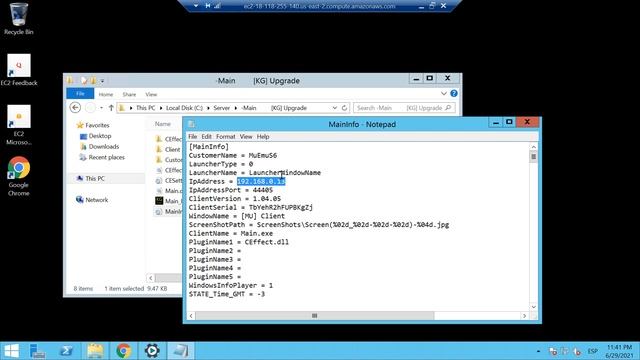Open the taskbar clock showing 11:41 PM
640x360 pixels.
pyautogui.click(x=619, y=351)
